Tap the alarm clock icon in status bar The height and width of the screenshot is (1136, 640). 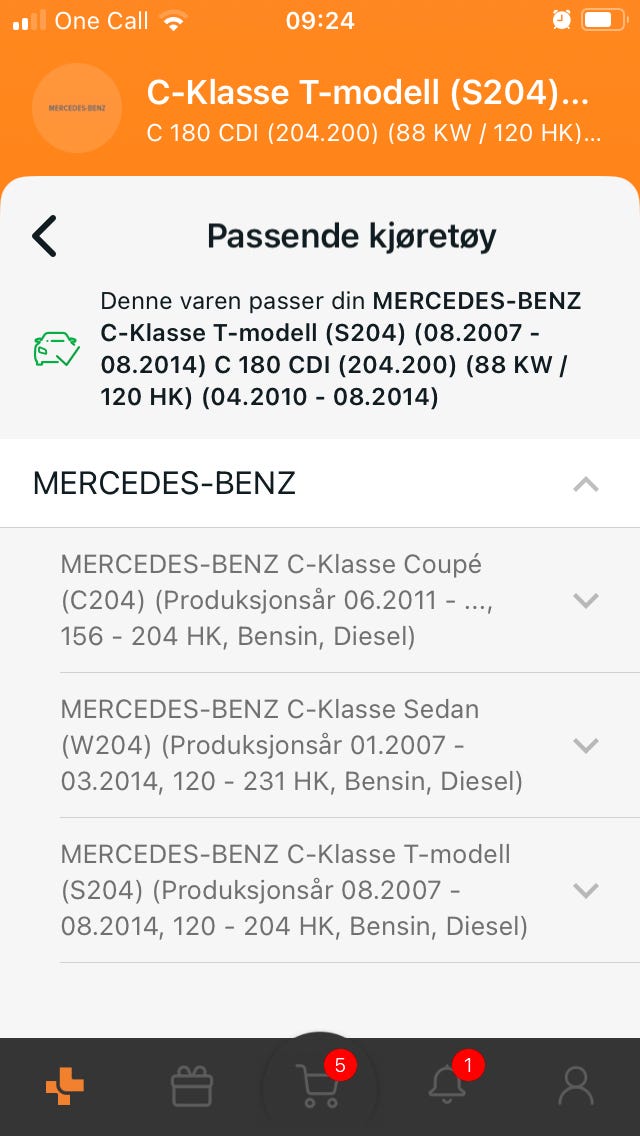[x=560, y=19]
